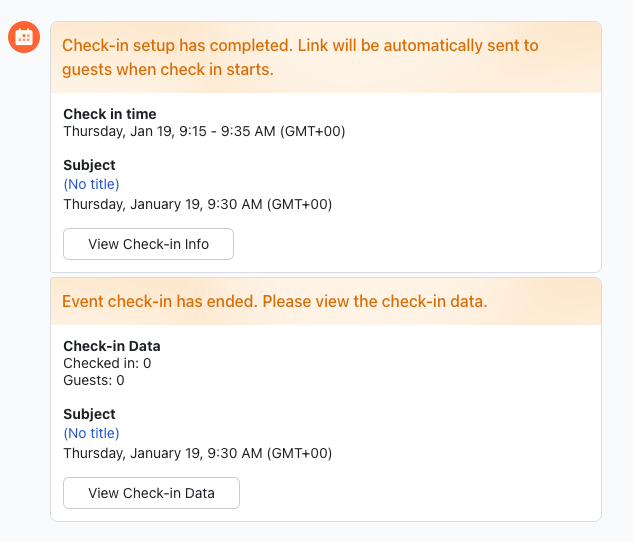Screen dimensions: 633x542
Task: Click the Subject heading in ended card
Action: coord(89,414)
